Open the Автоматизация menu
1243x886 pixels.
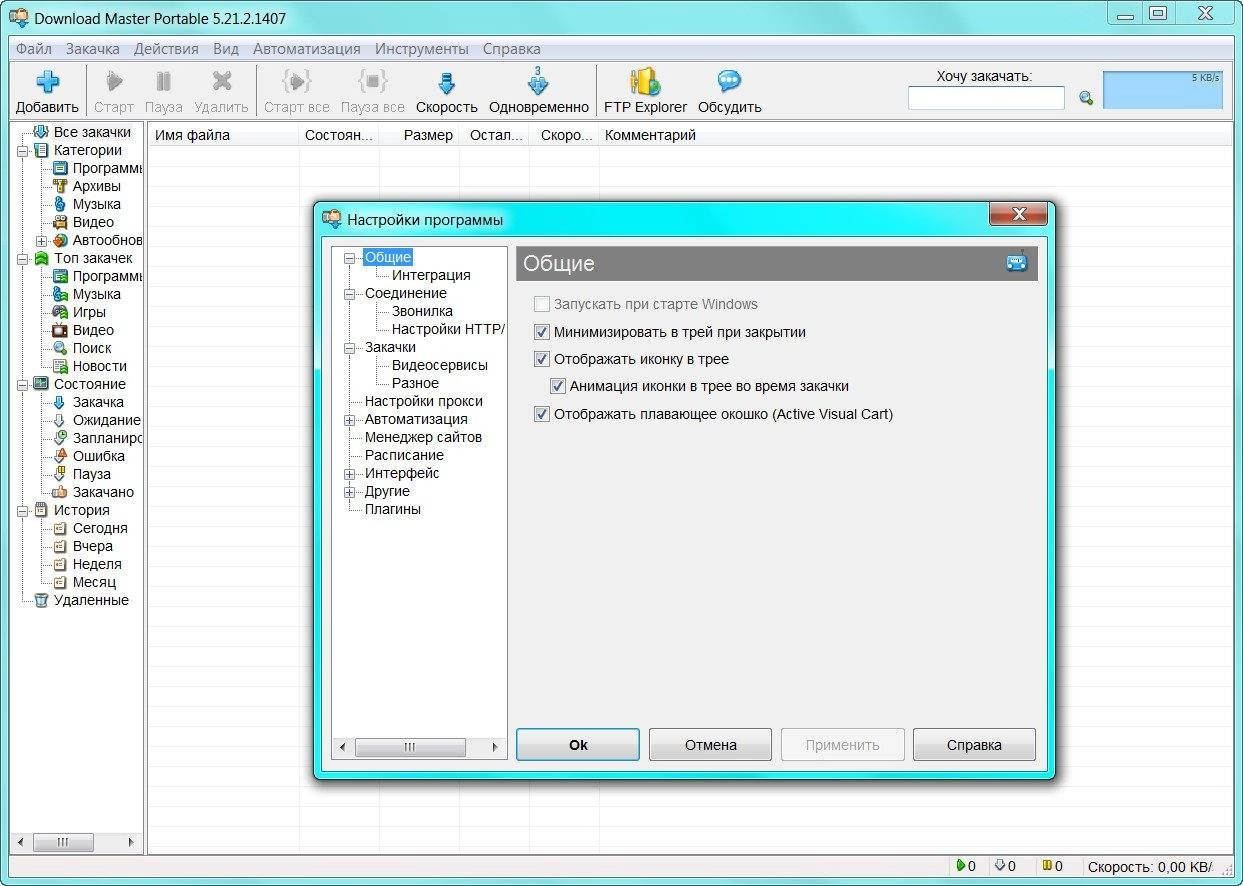point(307,48)
